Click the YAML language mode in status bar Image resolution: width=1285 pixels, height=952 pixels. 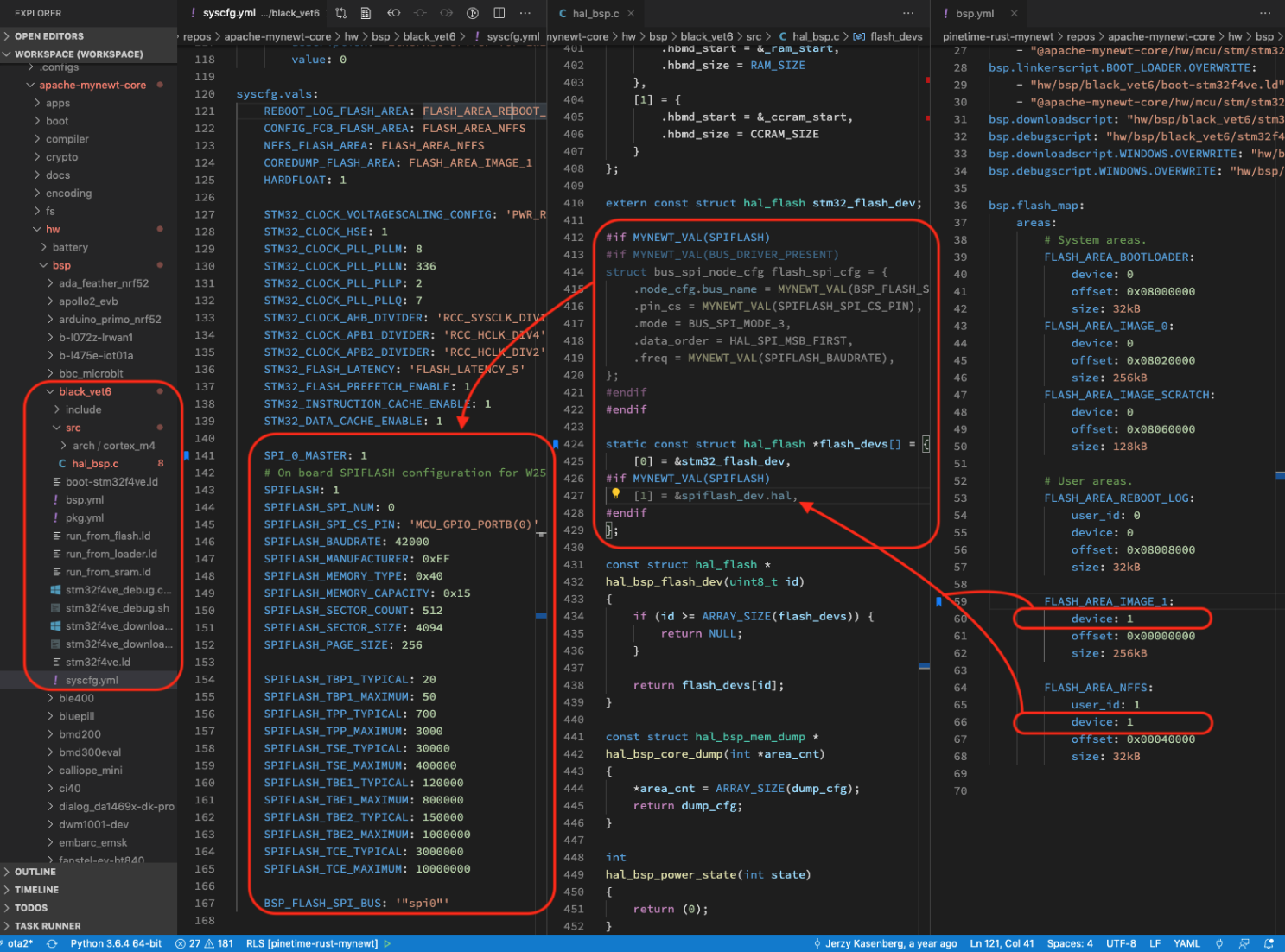tap(1186, 943)
